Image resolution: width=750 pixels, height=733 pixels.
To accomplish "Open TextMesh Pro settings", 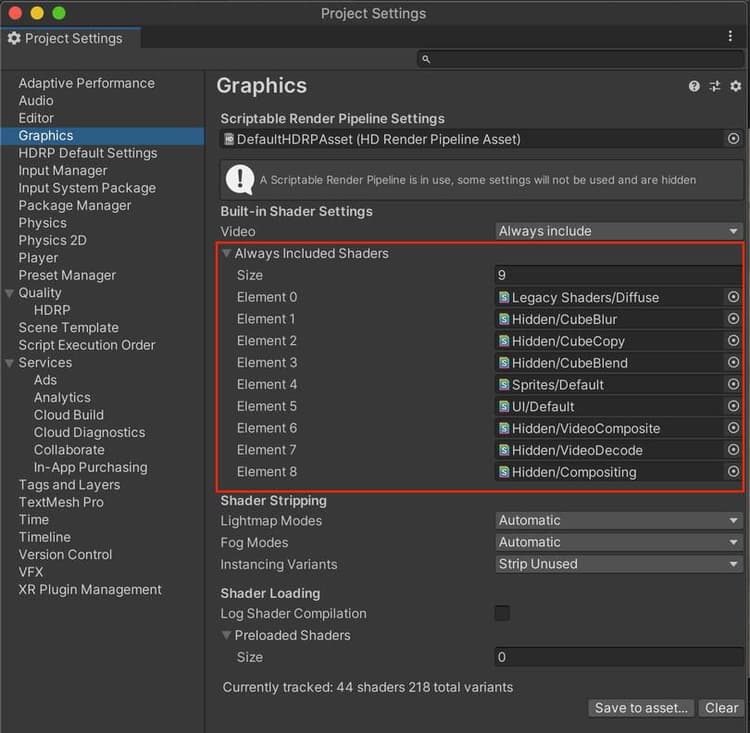I will [61, 502].
